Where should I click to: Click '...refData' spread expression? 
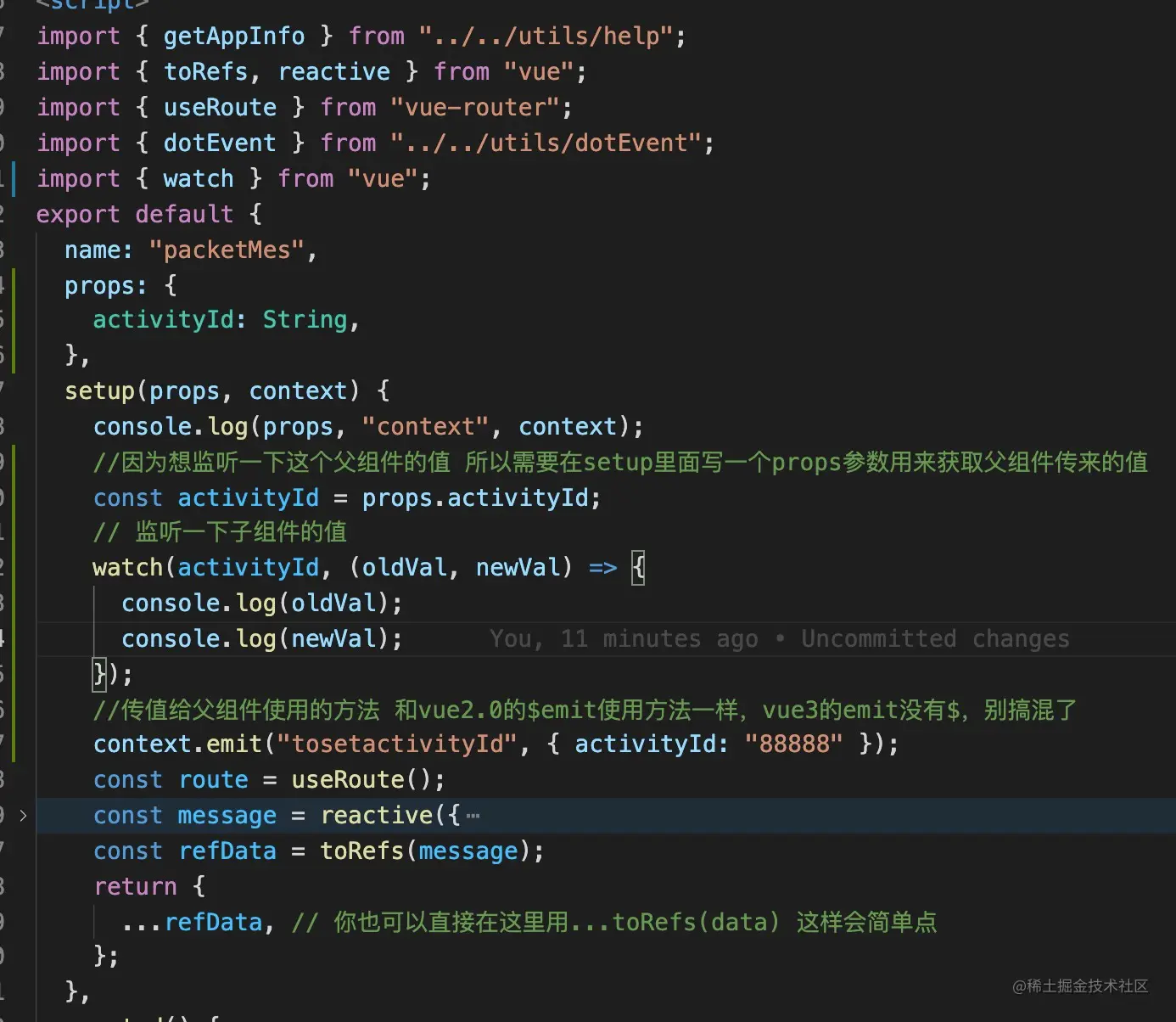point(192,922)
